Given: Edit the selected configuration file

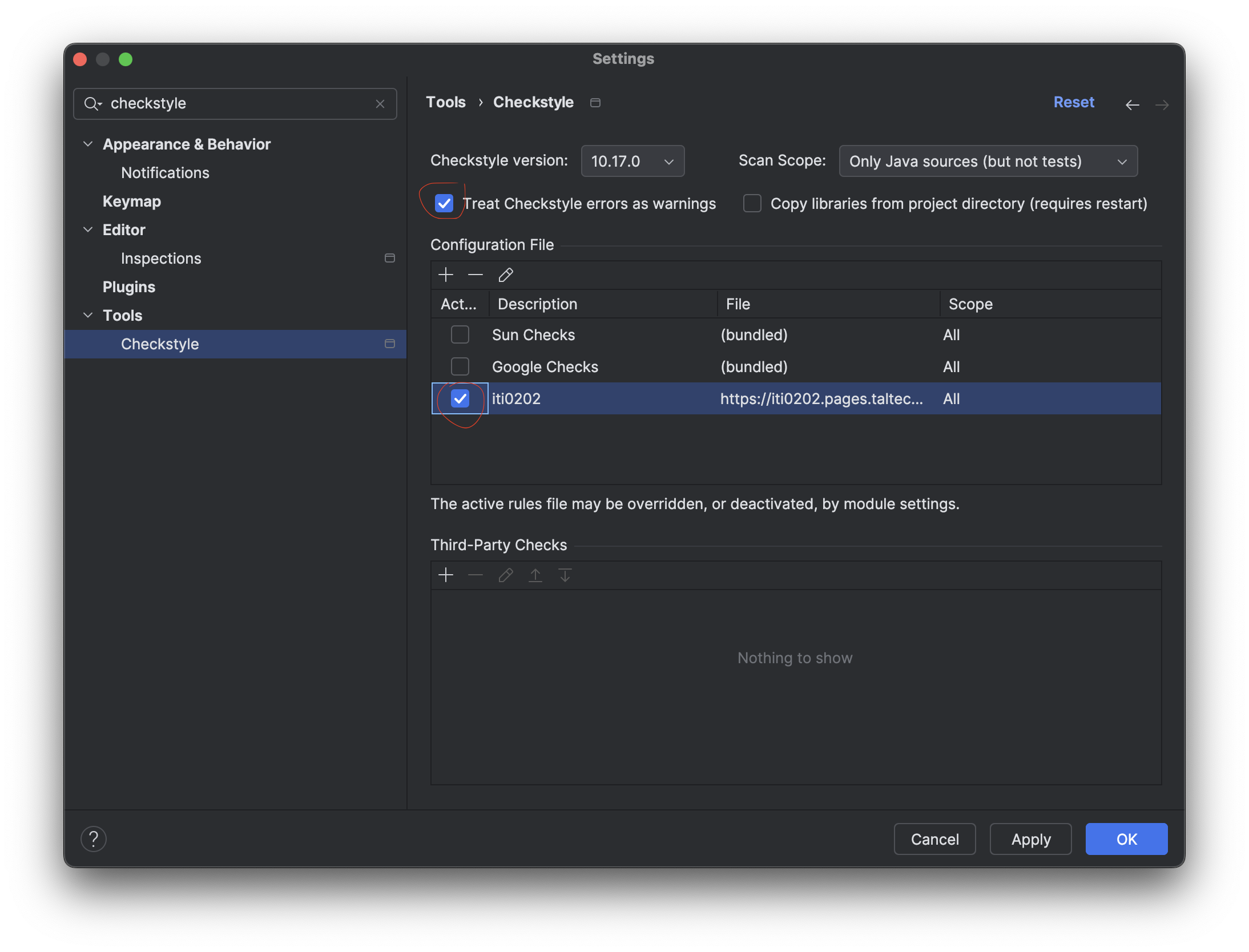Looking at the screenshot, I should [x=506, y=275].
